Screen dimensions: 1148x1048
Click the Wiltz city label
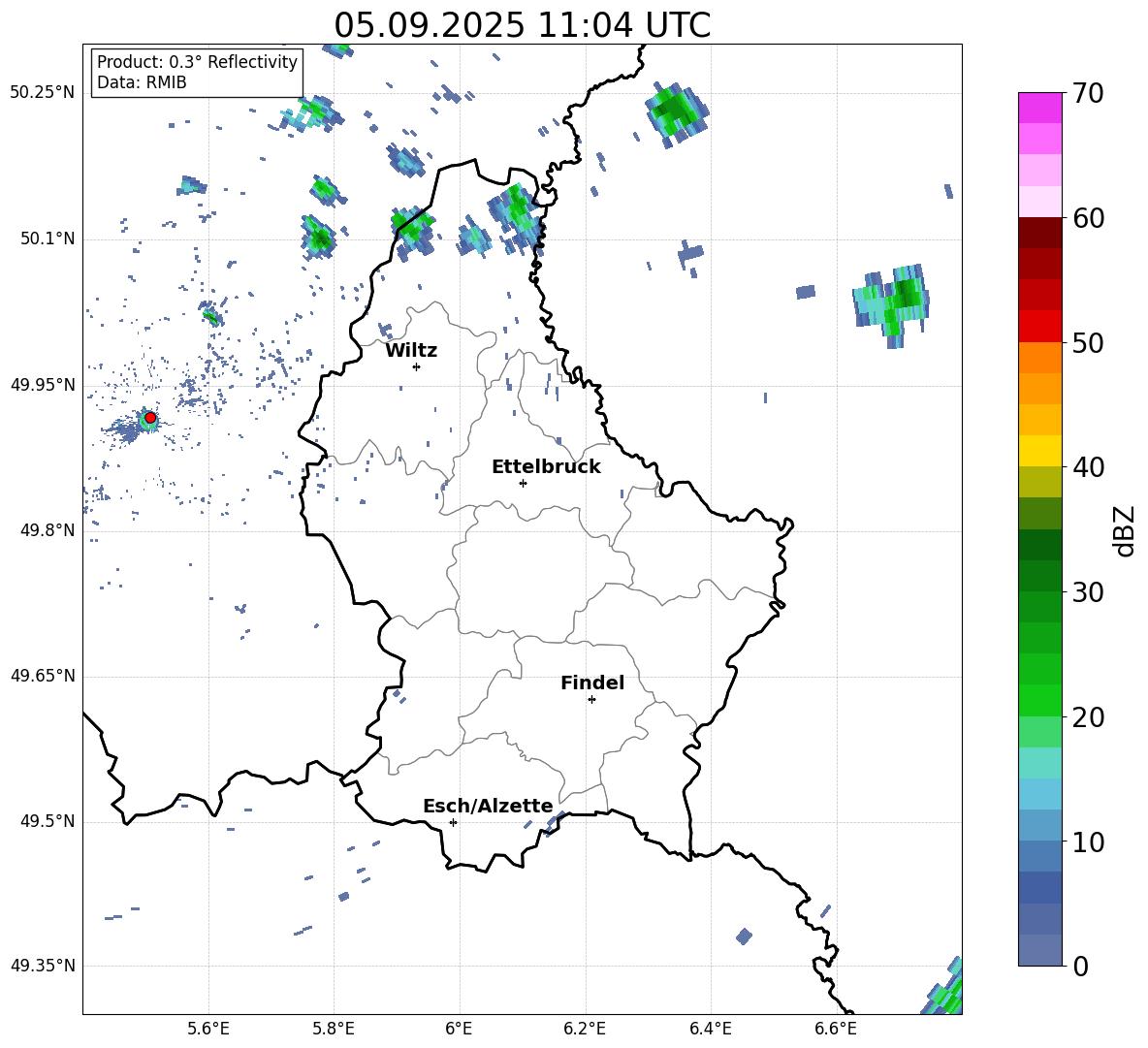[411, 351]
